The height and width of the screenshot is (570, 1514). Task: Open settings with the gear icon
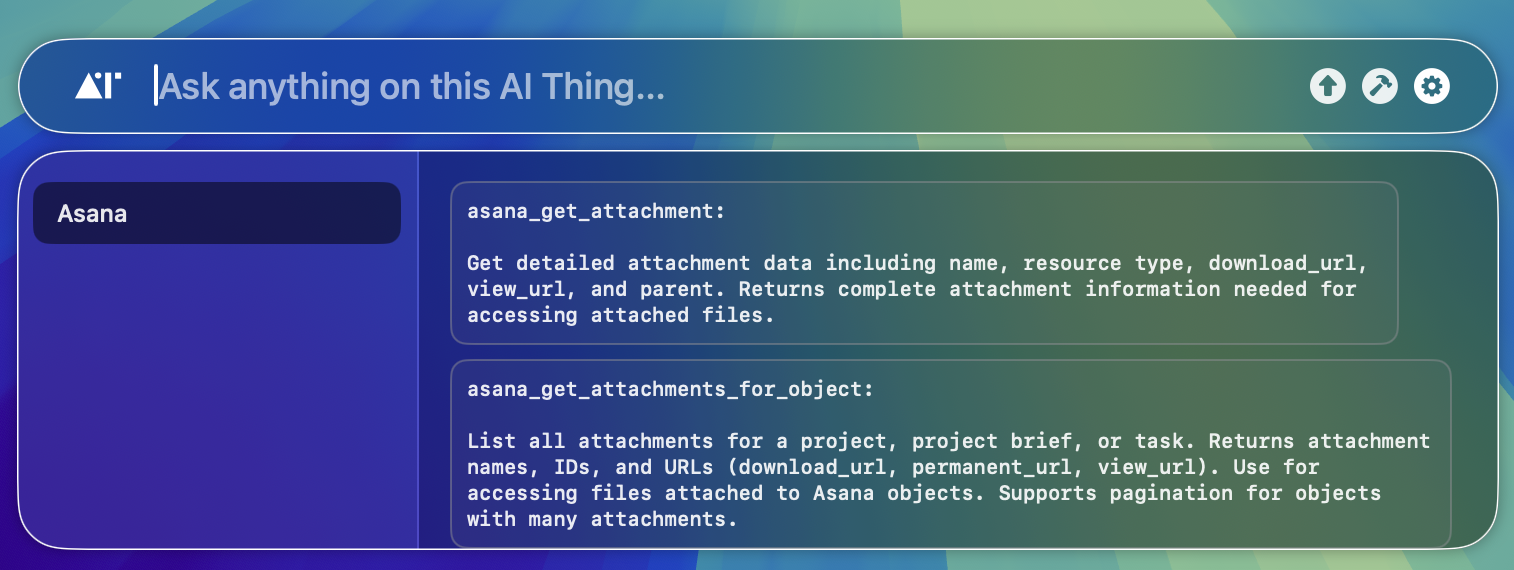point(1432,86)
